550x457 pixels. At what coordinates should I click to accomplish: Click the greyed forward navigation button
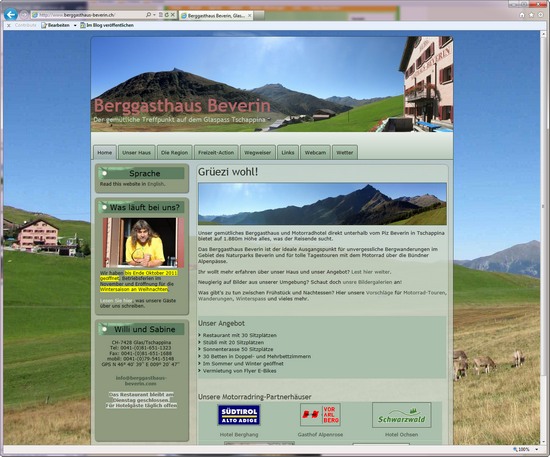24,15
